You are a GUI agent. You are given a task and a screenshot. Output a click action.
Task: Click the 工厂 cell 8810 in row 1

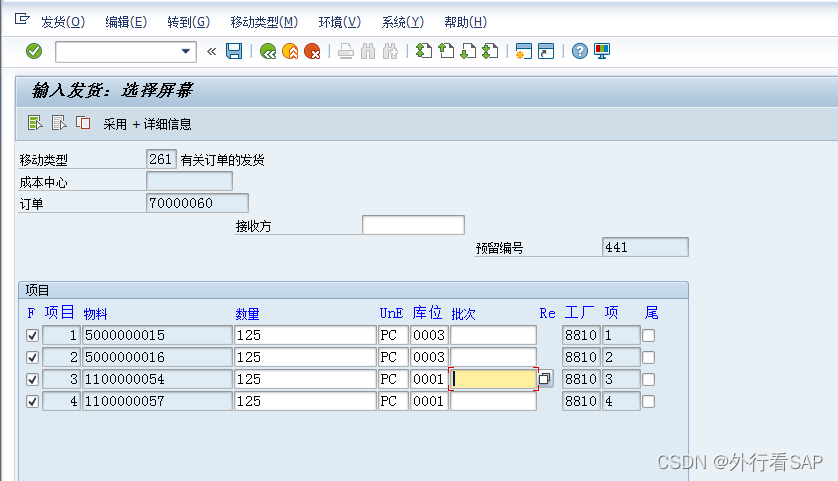[581, 335]
